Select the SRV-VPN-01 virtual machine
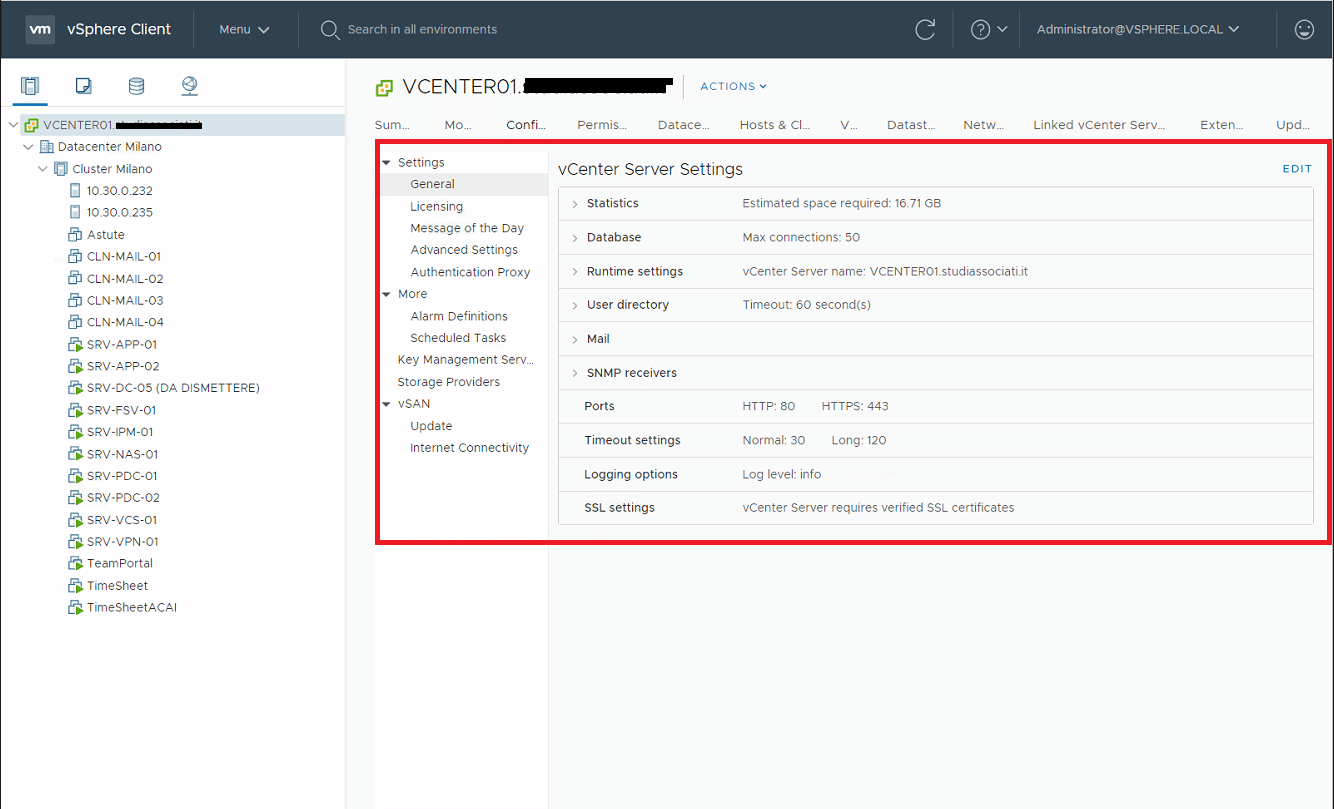The image size is (1334, 809). pos(123,542)
